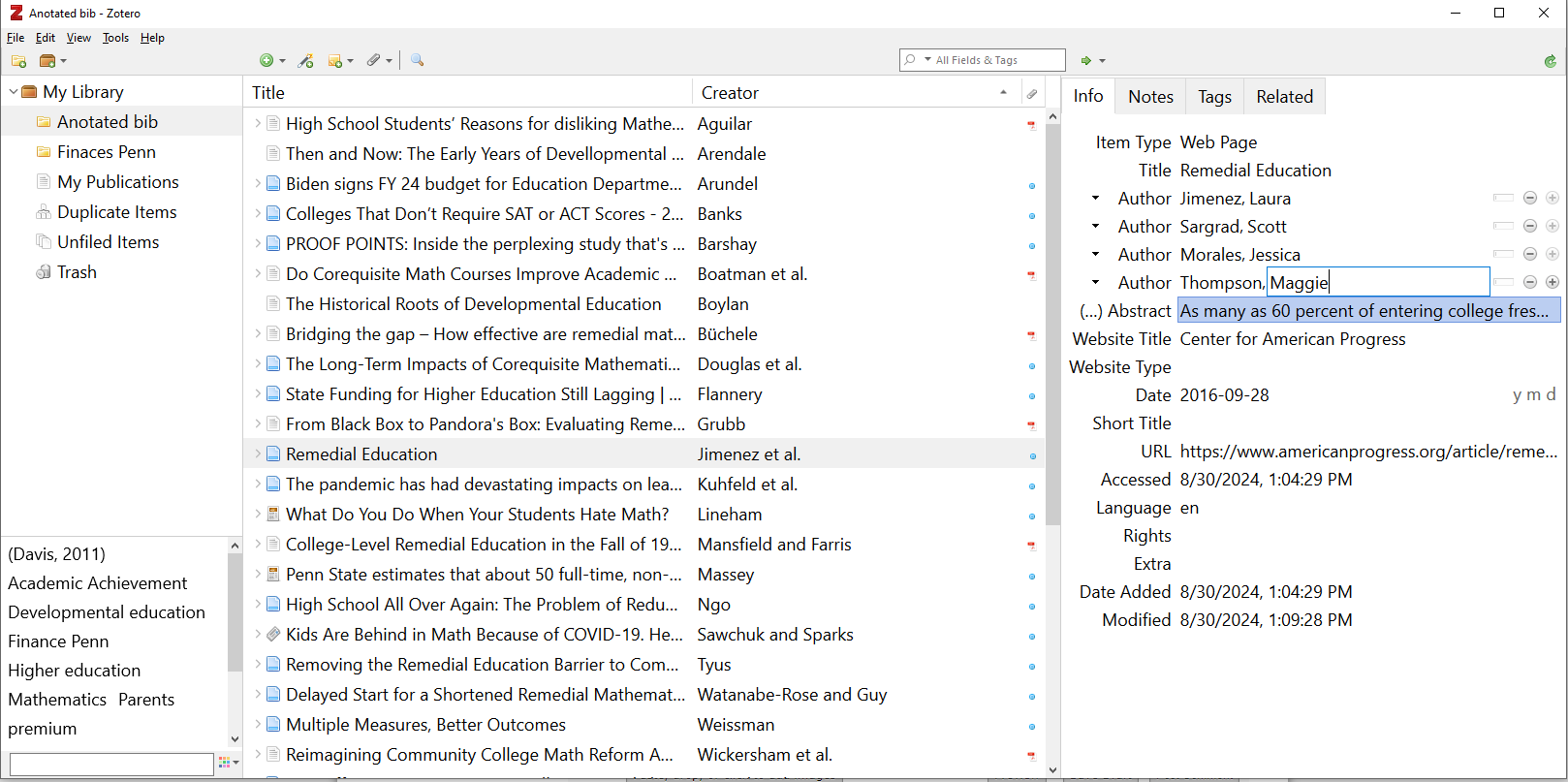Toggle single field mode for Thompson, Maggie
The image size is (1568, 782).
click(1503, 282)
